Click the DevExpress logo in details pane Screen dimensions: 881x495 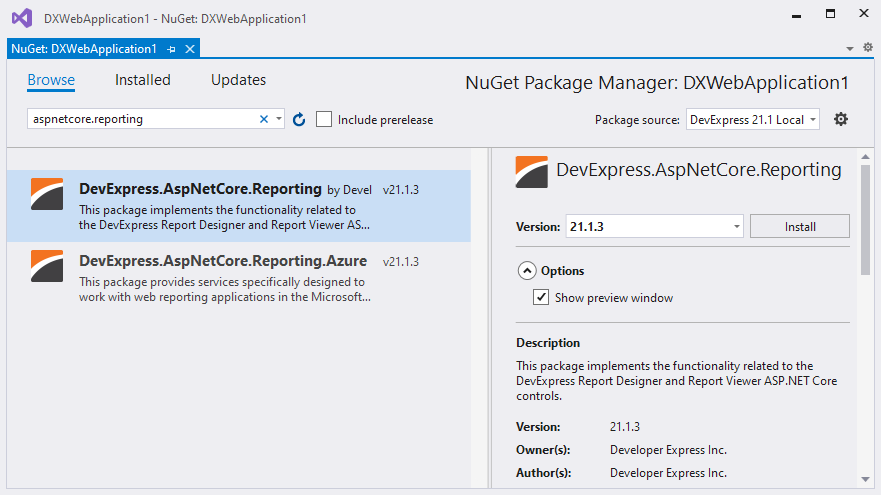(532, 172)
